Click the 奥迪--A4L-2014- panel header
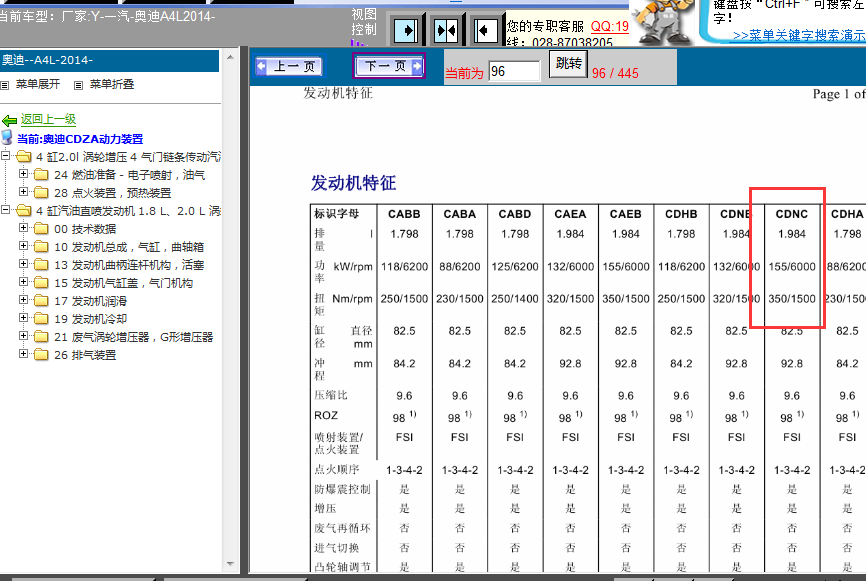Viewport: 866px width, 581px height. tap(109, 60)
